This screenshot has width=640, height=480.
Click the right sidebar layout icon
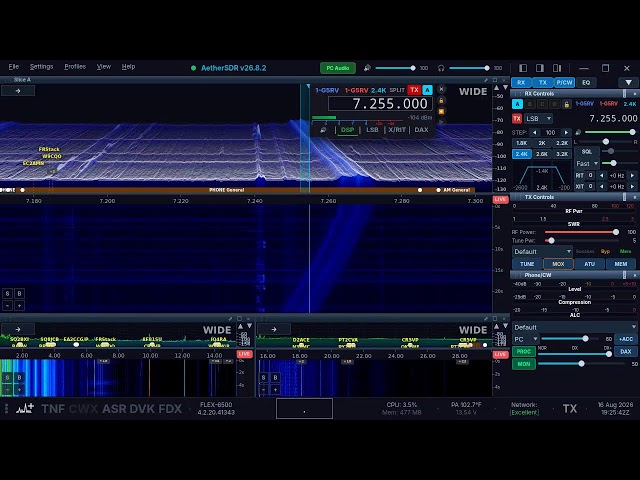(540, 68)
